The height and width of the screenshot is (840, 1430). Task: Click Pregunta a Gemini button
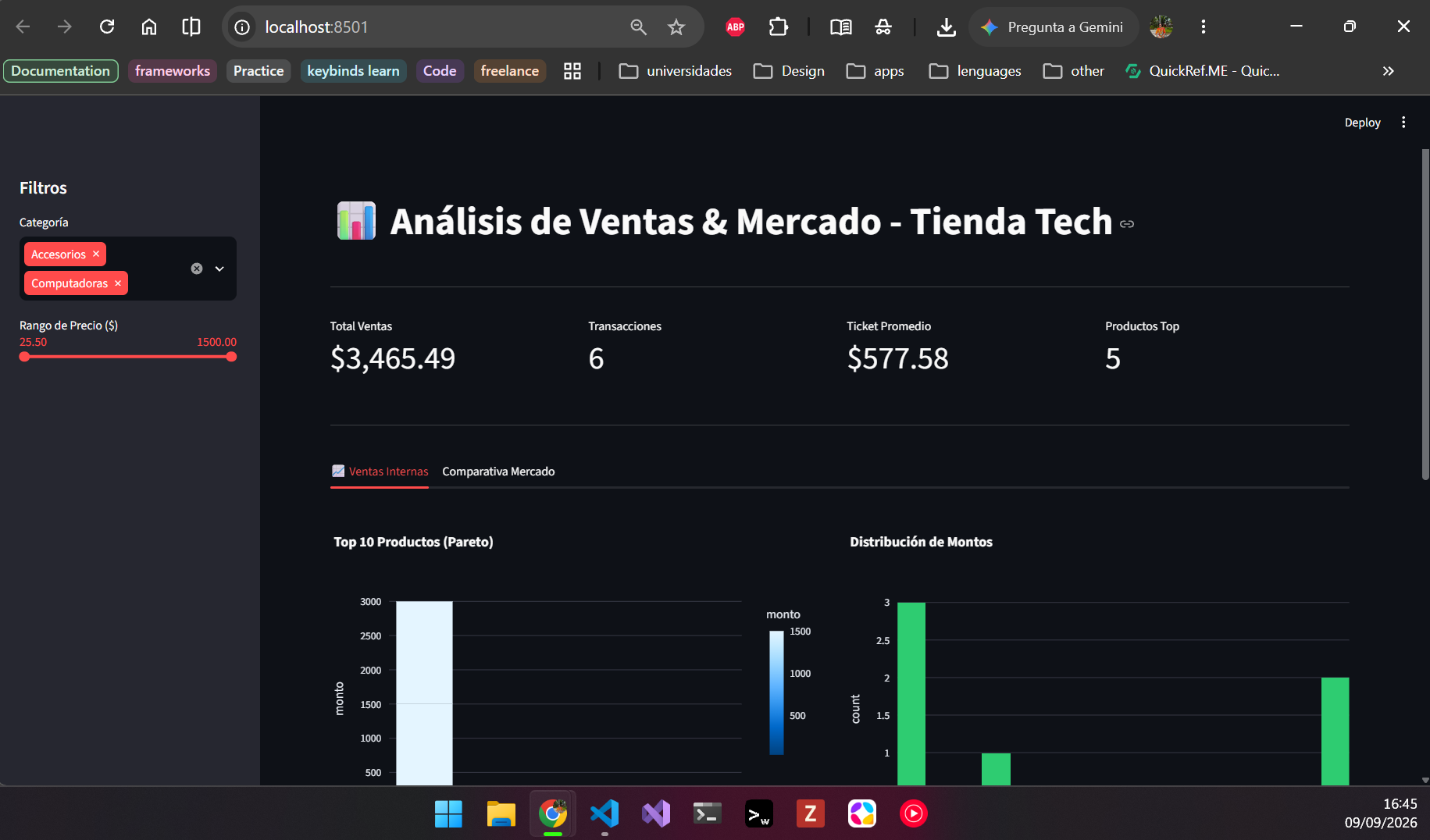tap(1053, 27)
